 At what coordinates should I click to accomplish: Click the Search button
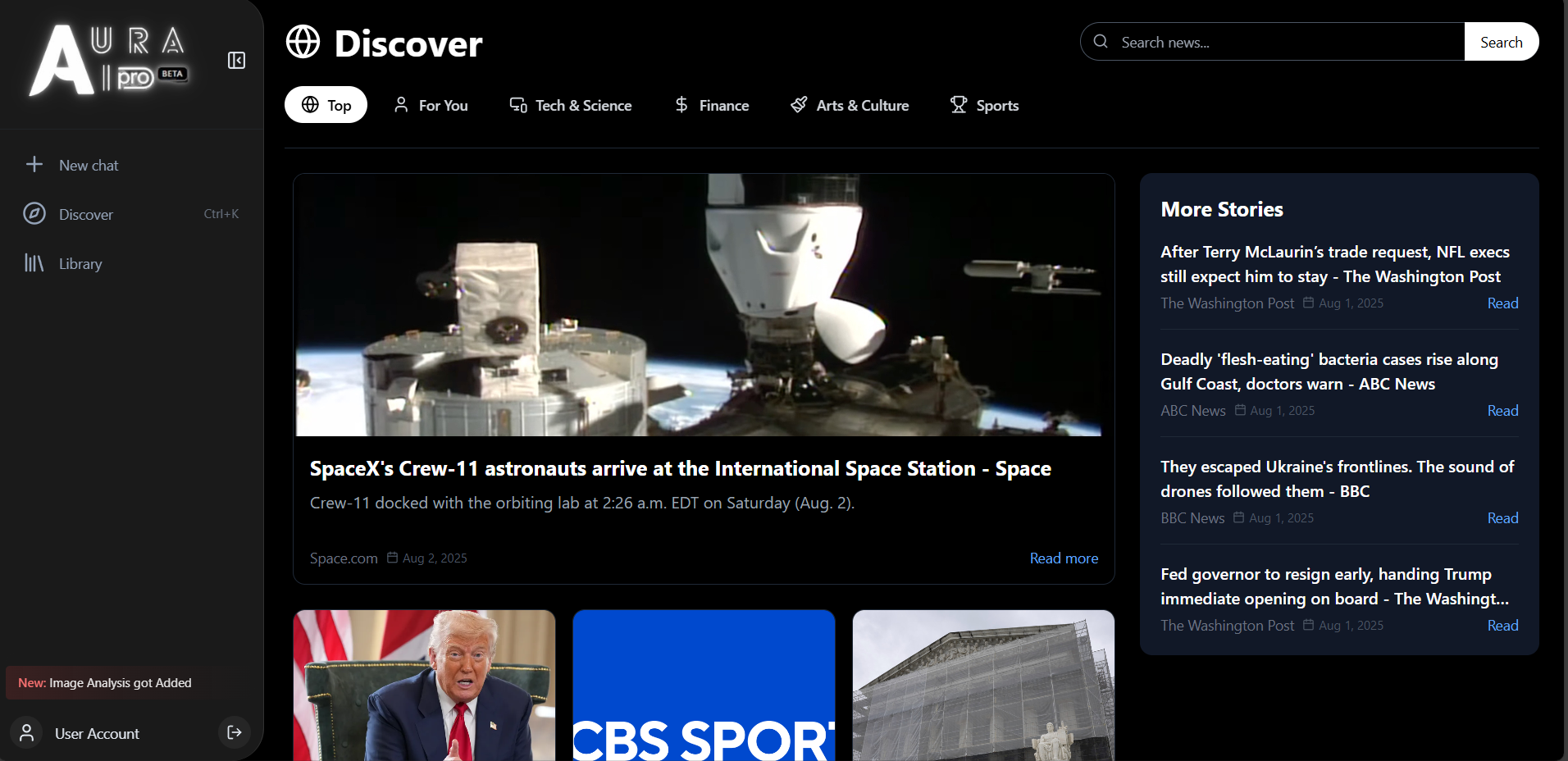(1501, 42)
